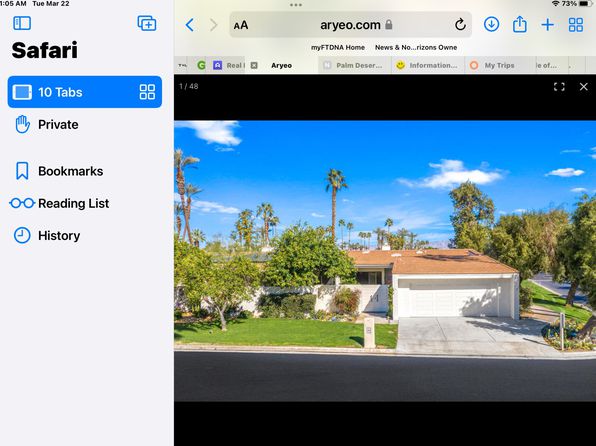This screenshot has height=446, width=596.
Task: Tap the aryeo.com address field
Action: point(350,25)
